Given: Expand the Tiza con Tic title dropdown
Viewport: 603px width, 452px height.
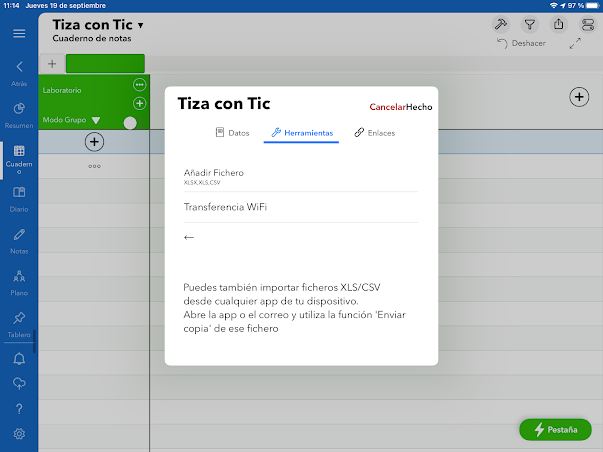Looking at the screenshot, I should coord(141,25).
